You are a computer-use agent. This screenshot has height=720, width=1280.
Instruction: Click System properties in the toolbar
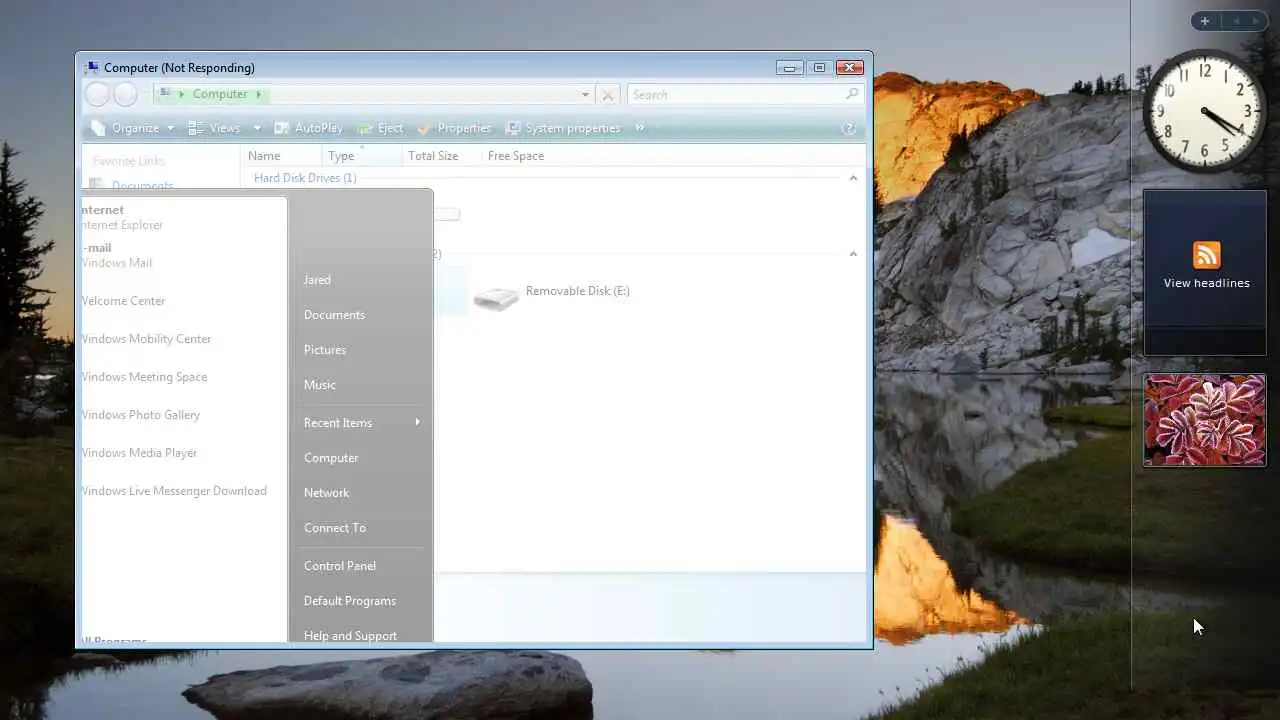[x=563, y=128]
